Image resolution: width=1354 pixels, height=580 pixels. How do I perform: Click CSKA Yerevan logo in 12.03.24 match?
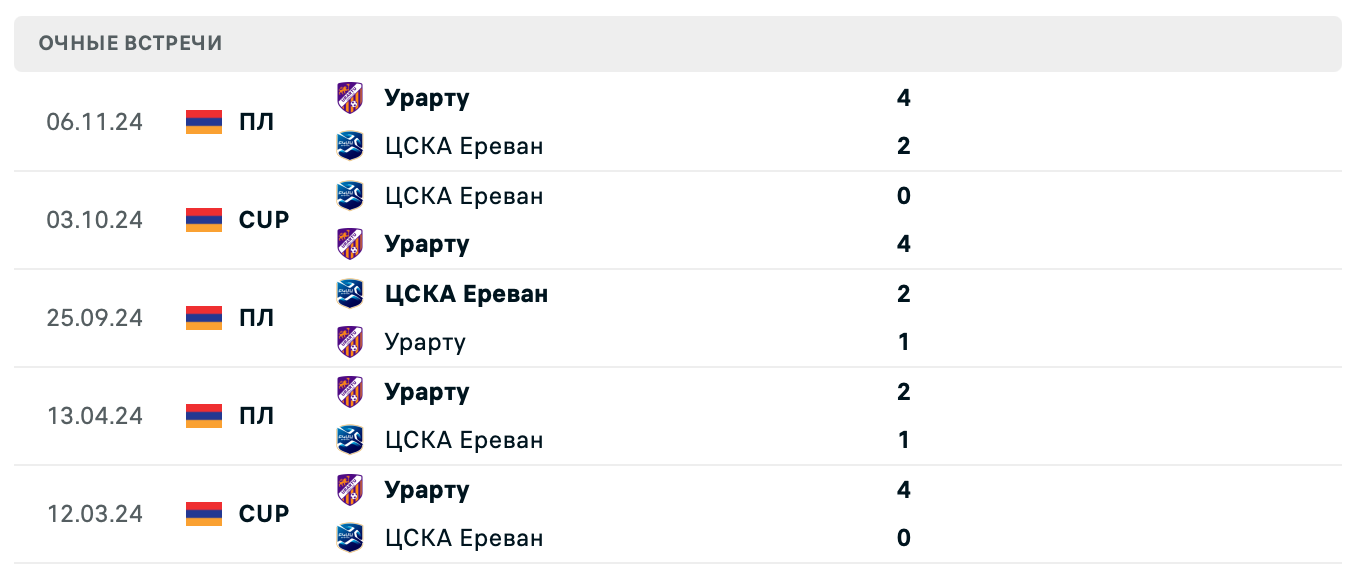tap(350, 538)
